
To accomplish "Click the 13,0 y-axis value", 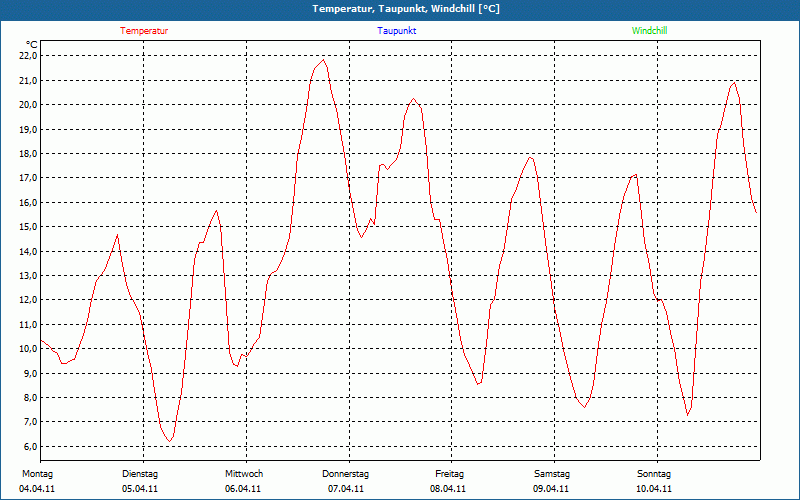I will (x=28, y=276).
